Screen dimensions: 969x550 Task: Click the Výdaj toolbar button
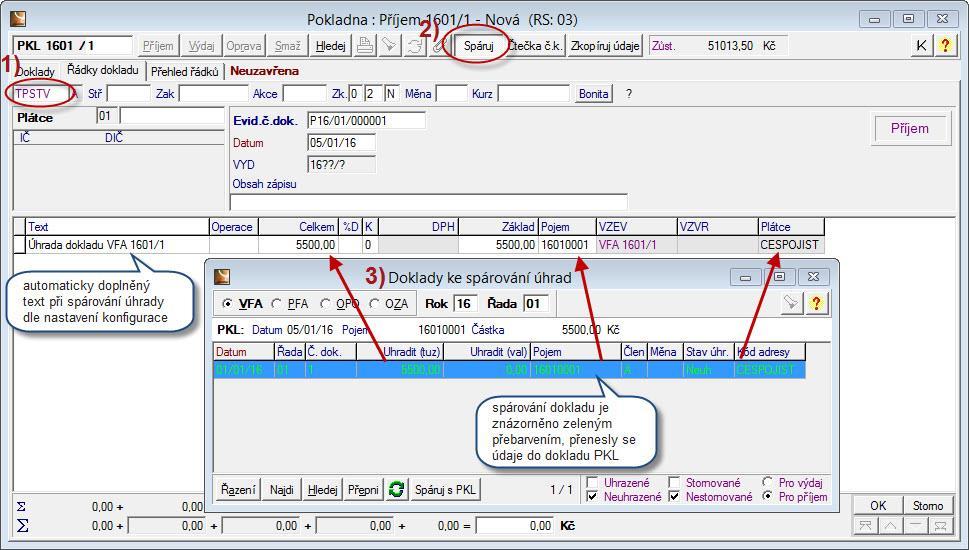coord(201,46)
